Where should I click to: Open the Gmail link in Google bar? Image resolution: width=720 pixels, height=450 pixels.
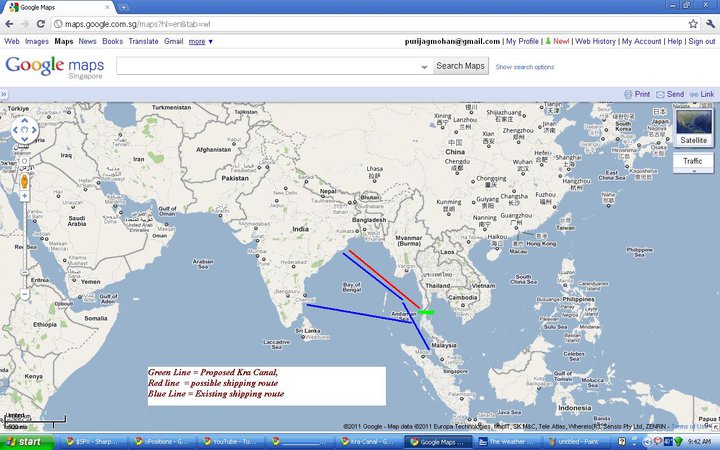tap(174, 41)
